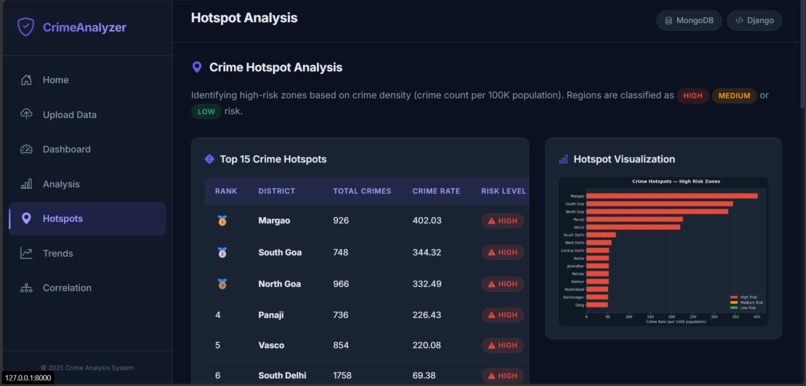Click the green LOW legend badge
The width and height of the screenshot is (806, 386).
coord(206,112)
